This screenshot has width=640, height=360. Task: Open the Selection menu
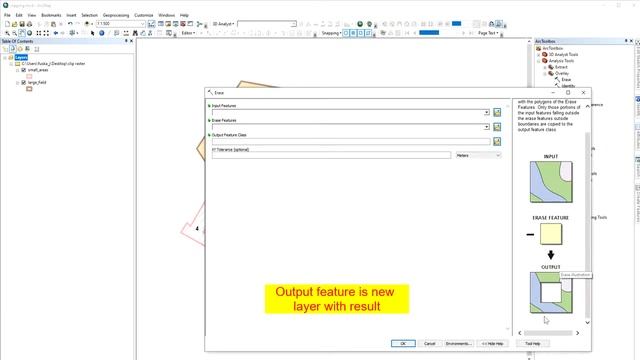tap(89, 15)
